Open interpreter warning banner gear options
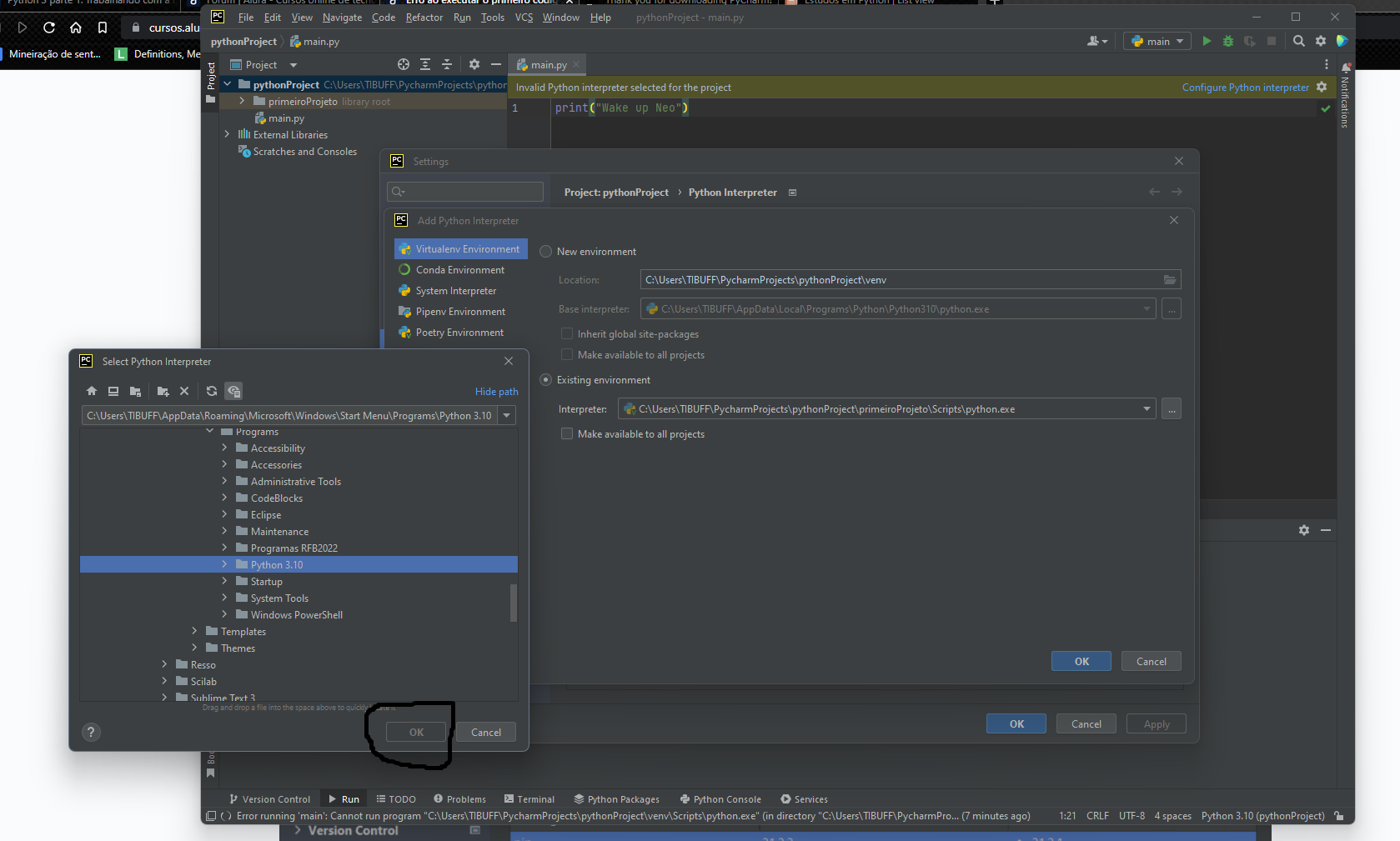Image resolution: width=1400 pixels, height=841 pixels. (1322, 87)
